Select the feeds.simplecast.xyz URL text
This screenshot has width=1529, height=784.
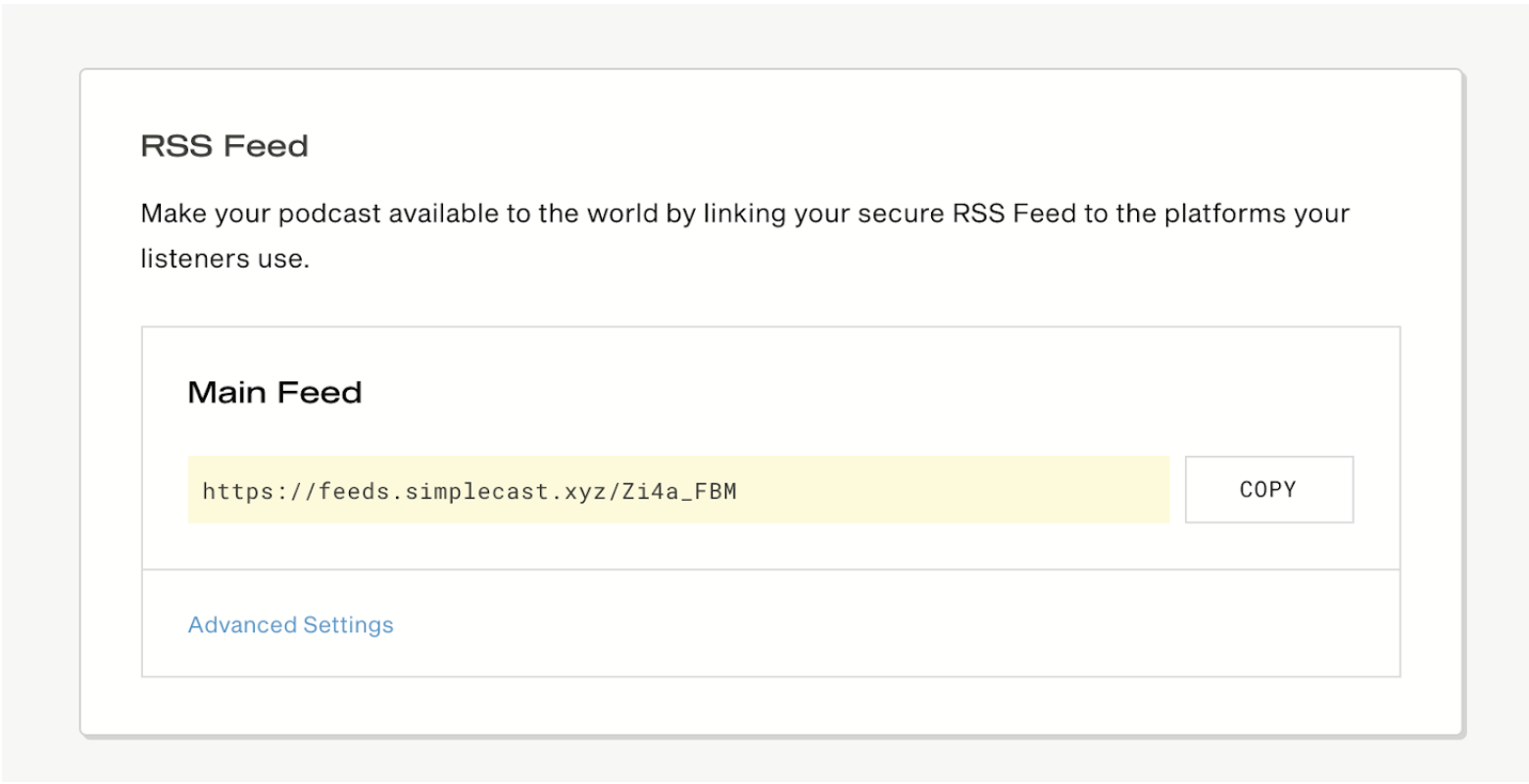tap(469, 490)
